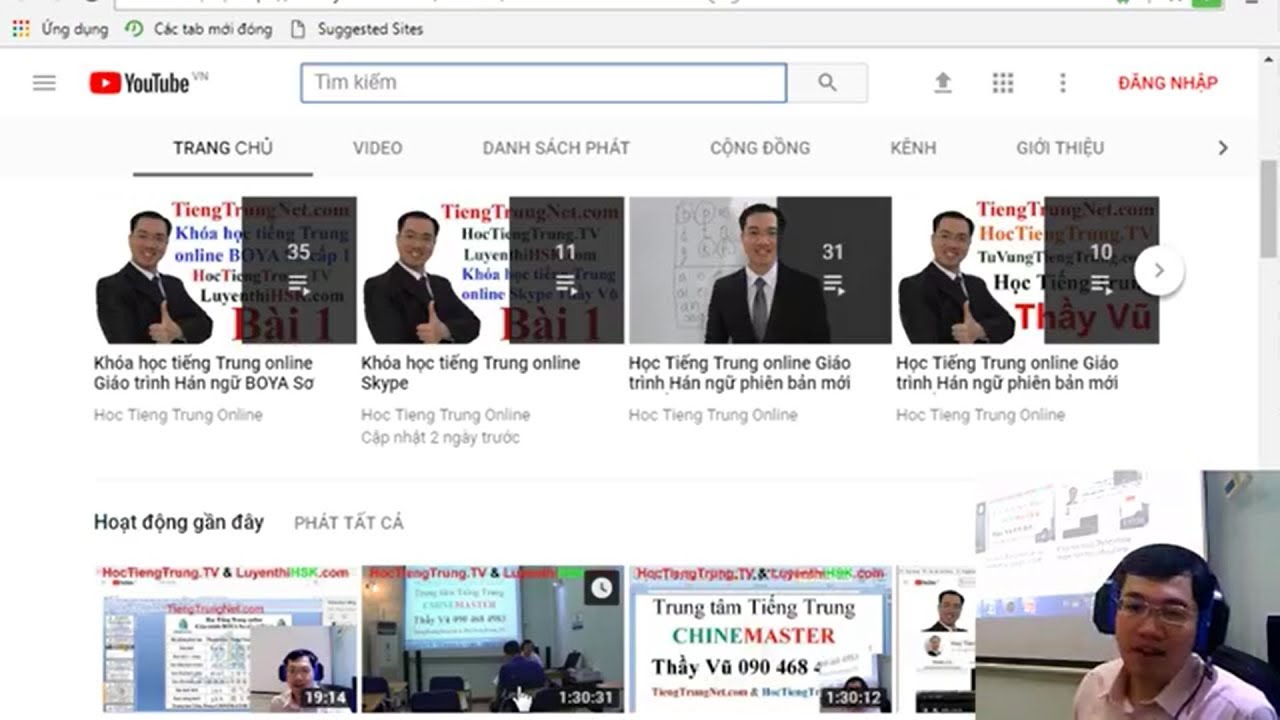Expand more channel tabs with right chevron
The height and width of the screenshot is (720, 1280).
[x=1222, y=148]
